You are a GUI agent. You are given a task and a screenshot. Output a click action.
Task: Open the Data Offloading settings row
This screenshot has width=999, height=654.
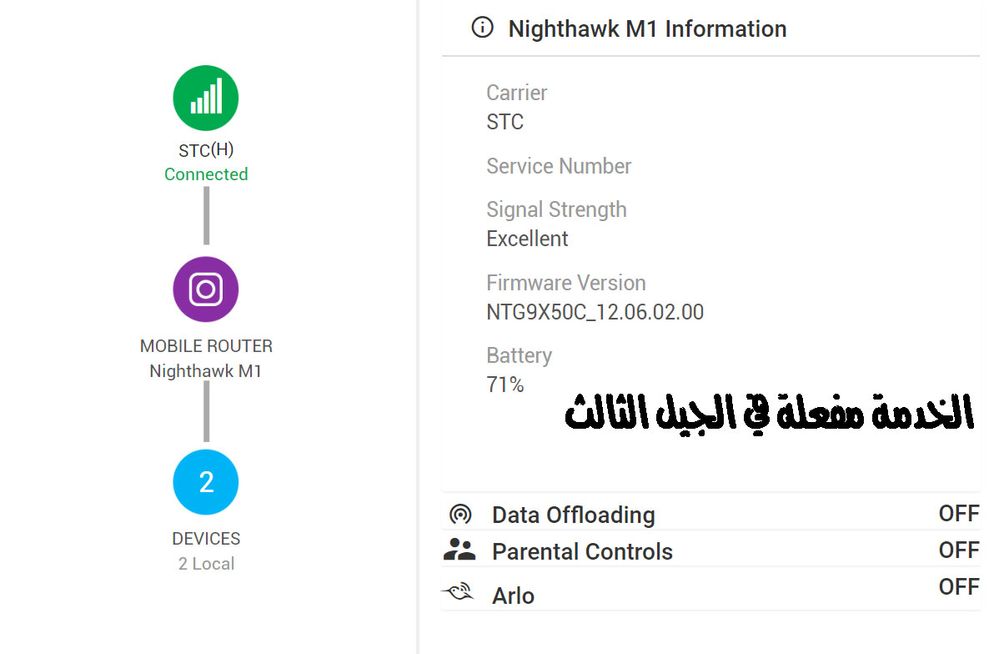[573, 515]
